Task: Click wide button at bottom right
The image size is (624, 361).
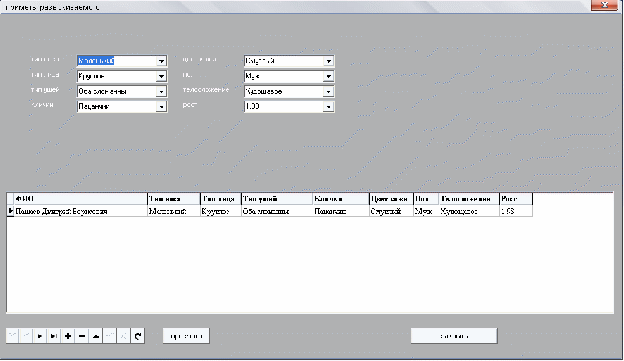Action: click(454, 336)
